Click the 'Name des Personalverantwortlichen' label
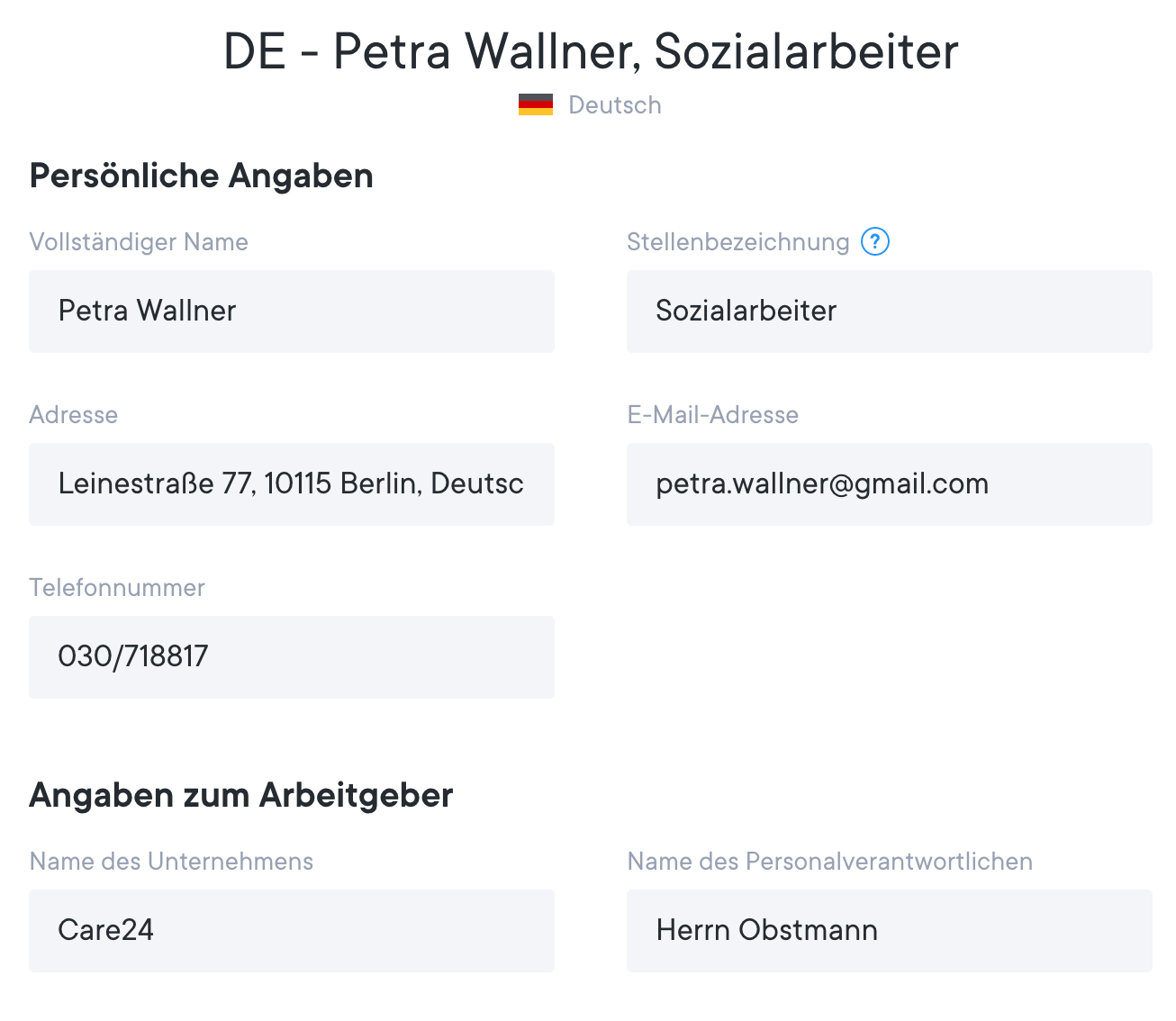 [x=829, y=862]
